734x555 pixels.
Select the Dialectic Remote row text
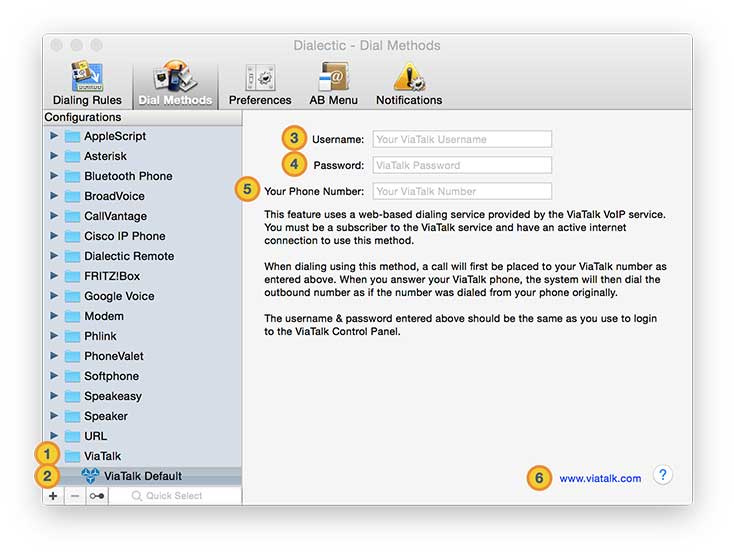pyautogui.click(x=129, y=256)
